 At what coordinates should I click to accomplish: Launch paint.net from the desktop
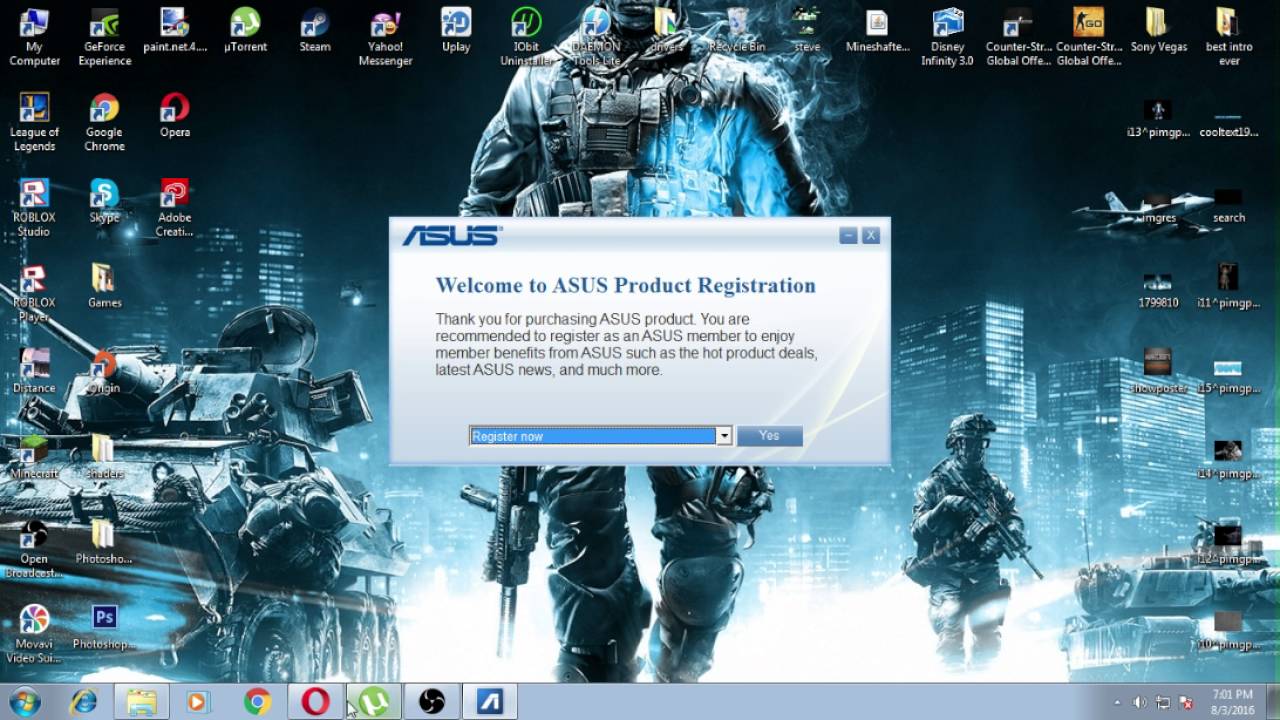tap(175, 30)
